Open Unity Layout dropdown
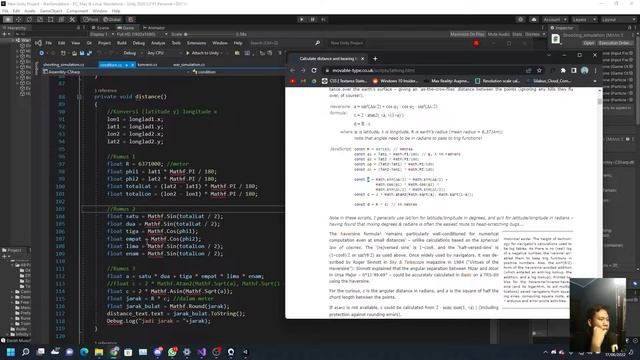 pyautogui.click(x=618, y=19)
